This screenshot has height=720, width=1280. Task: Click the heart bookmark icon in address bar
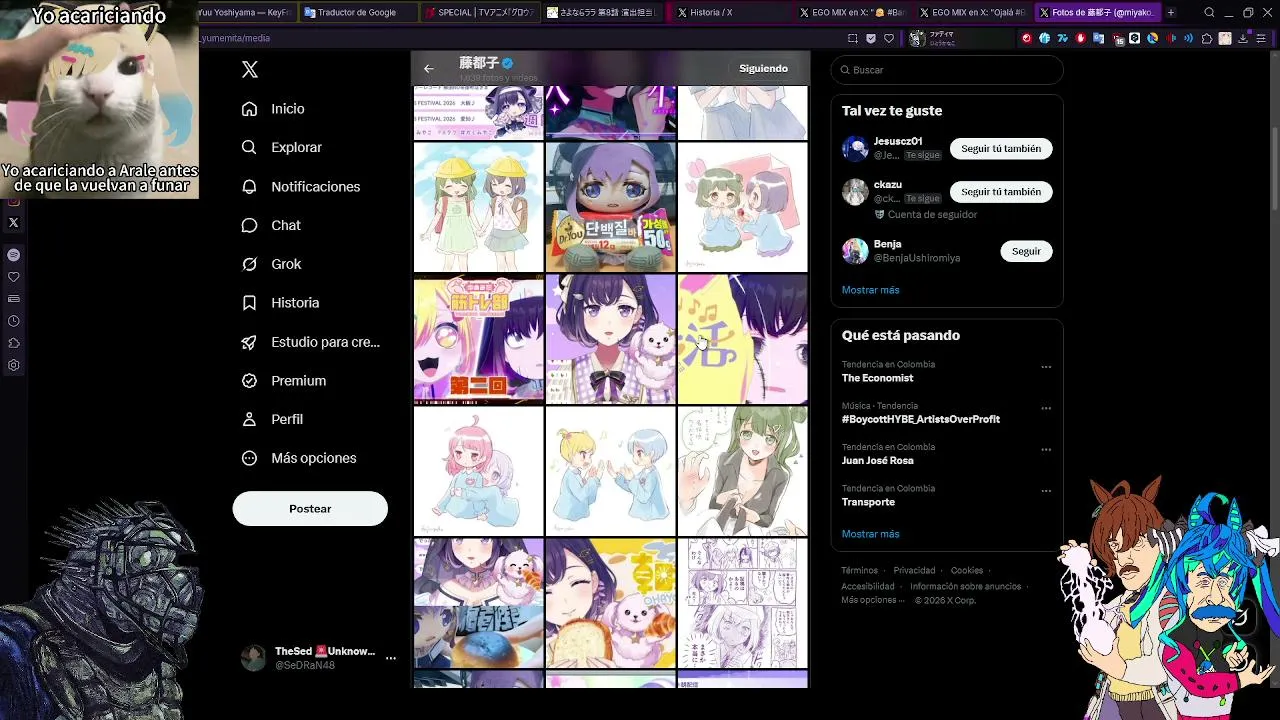[889, 38]
